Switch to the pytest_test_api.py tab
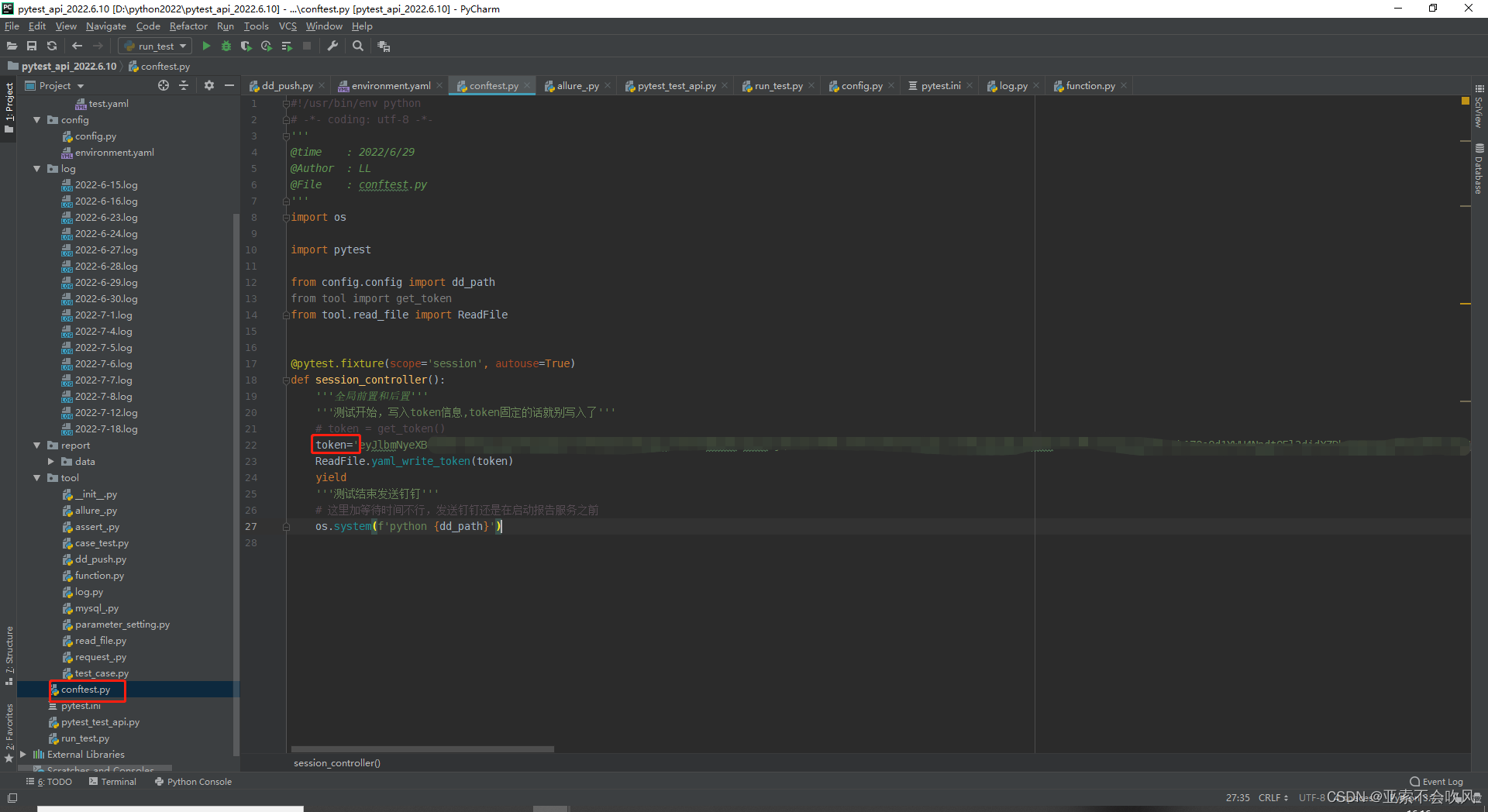 coord(677,86)
